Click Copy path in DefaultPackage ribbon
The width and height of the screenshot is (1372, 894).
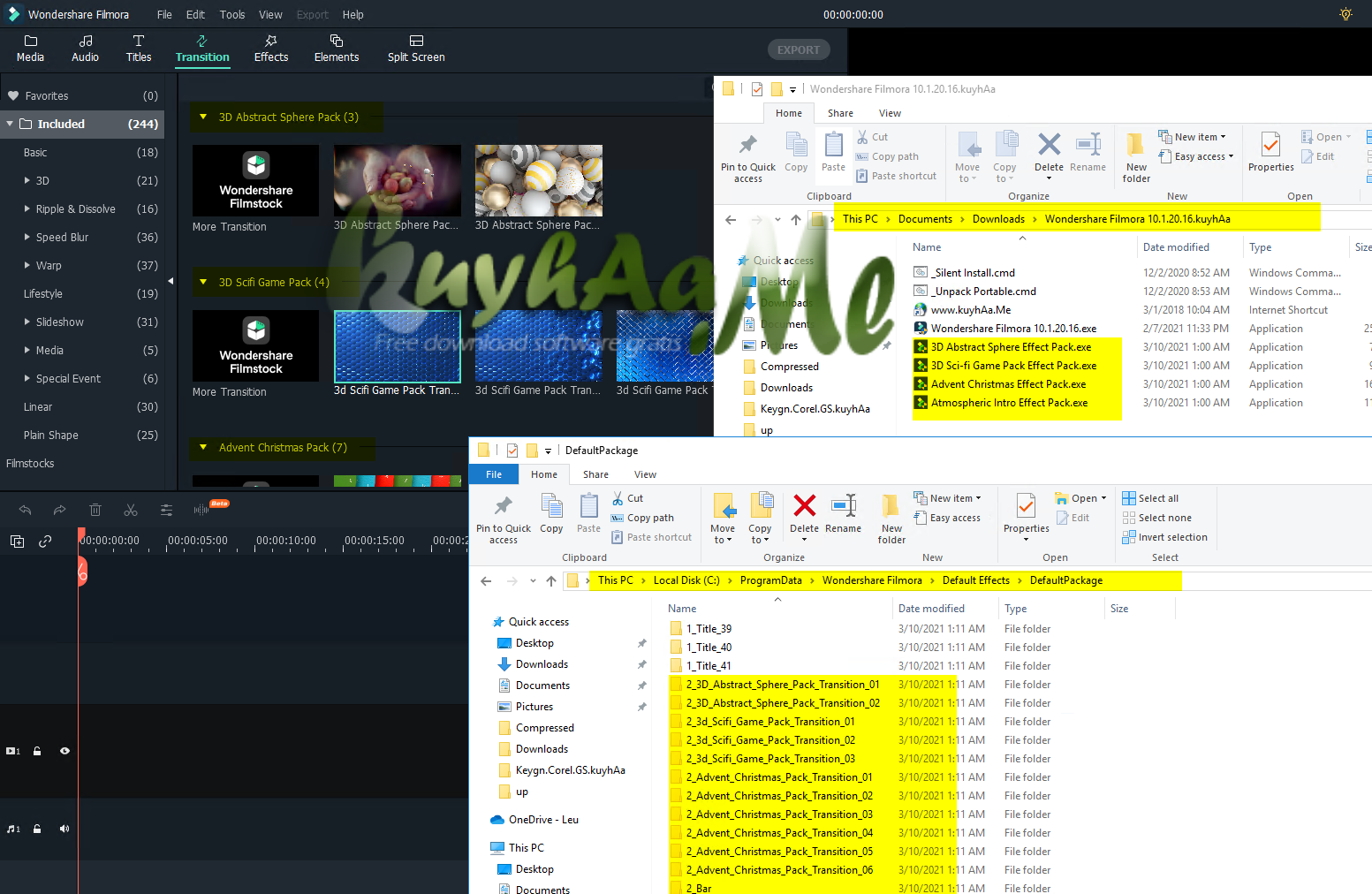click(642, 518)
